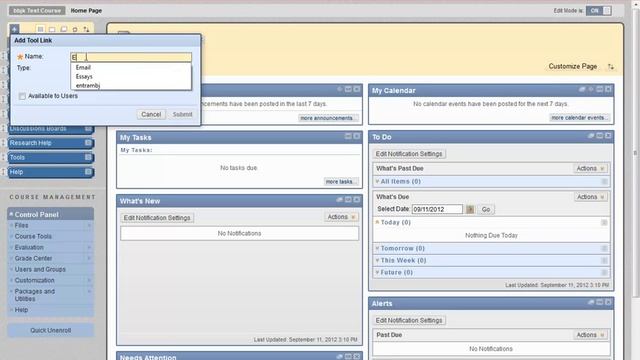Open Packages and Utilities in Control Panel

(x=34, y=295)
